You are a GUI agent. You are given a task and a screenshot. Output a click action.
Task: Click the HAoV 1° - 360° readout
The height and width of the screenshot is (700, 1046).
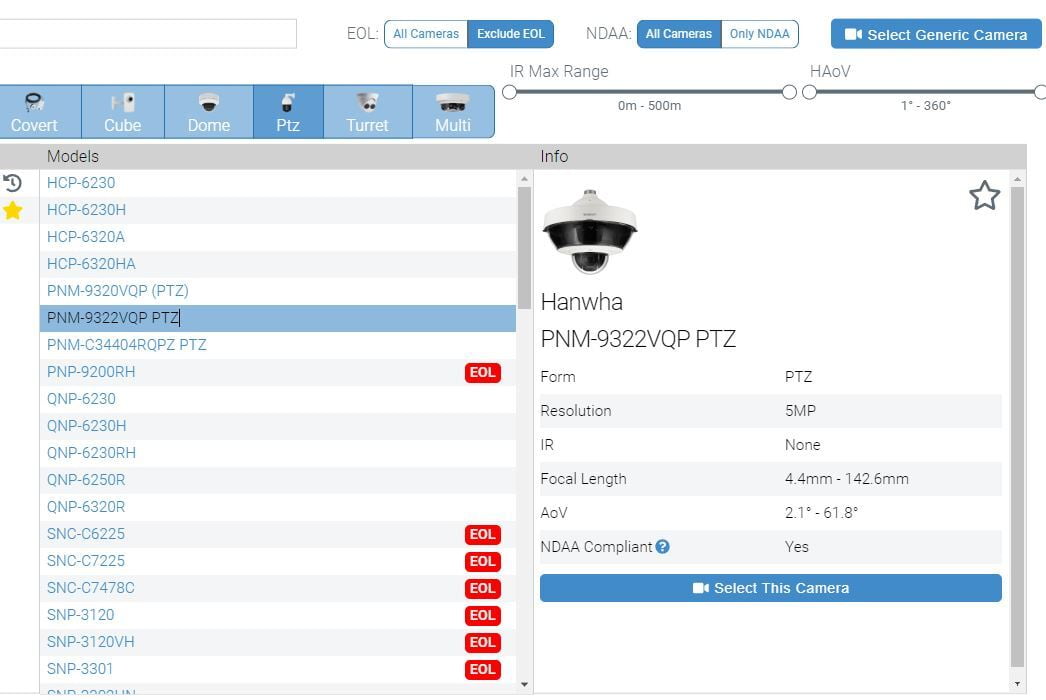pyautogui.click(x=926, y=105)
